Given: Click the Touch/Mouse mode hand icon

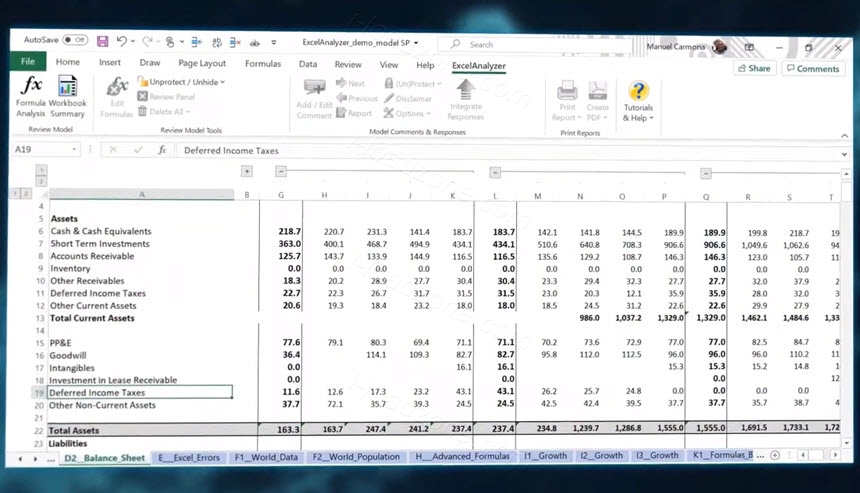Looking at the screenshot, I should click(170, 42).
